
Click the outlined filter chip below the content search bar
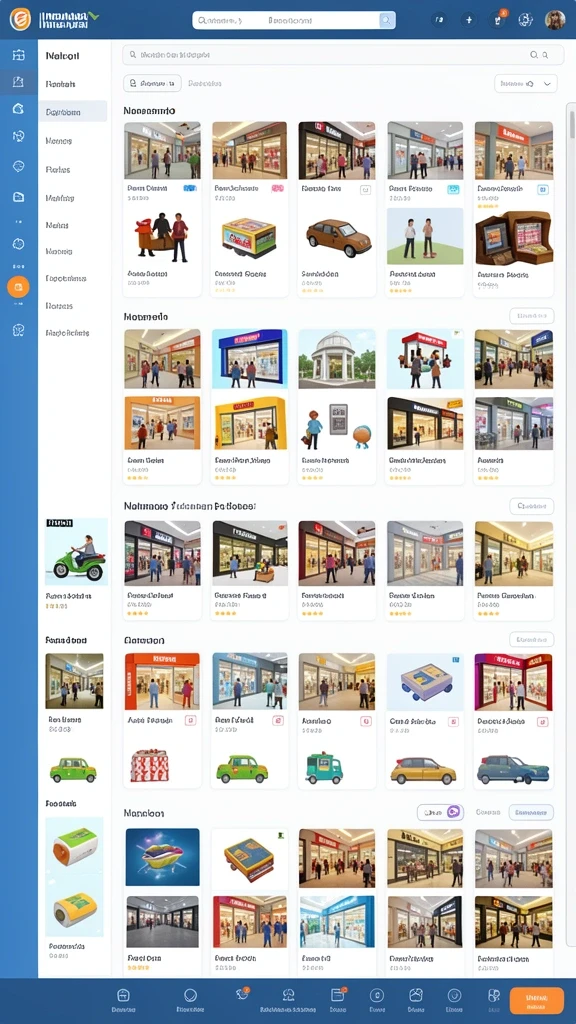tap(152, 84)
